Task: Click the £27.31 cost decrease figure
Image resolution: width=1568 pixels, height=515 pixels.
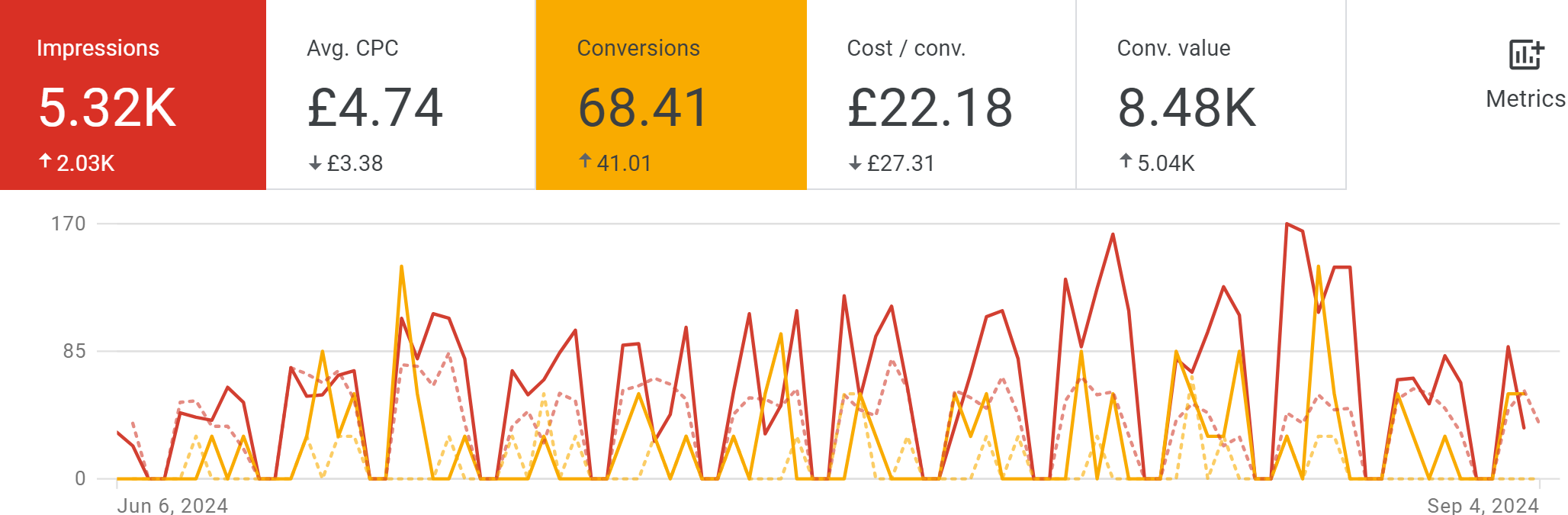Action: (901, 163)
